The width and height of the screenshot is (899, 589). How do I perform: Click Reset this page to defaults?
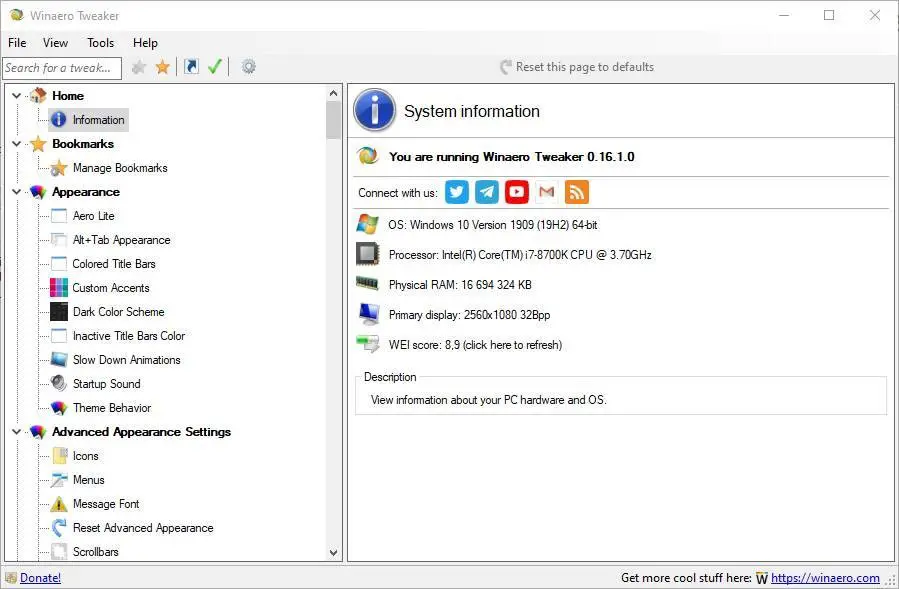click(x=577, y=67)
